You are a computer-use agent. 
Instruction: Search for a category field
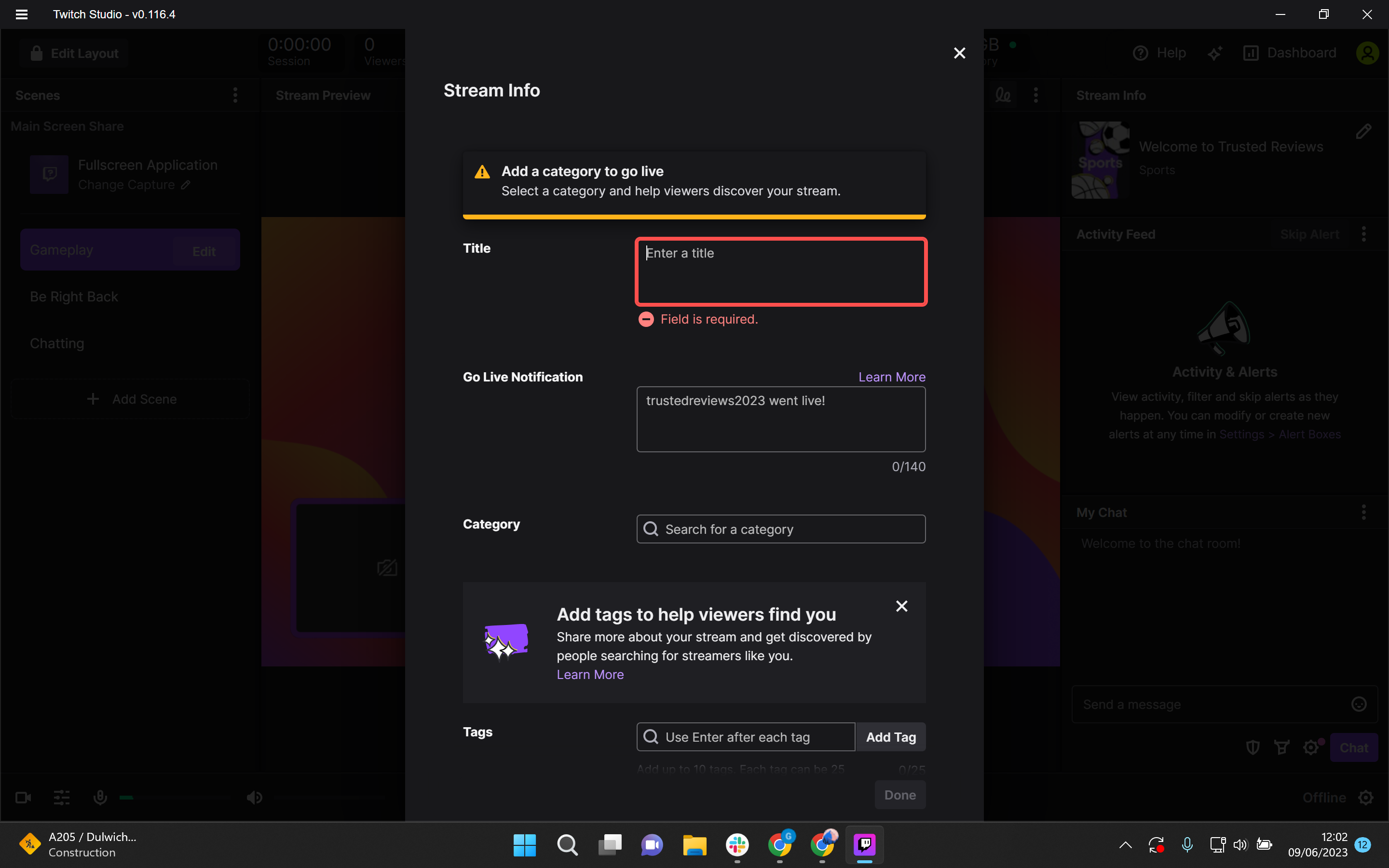[x=781, y=529]
